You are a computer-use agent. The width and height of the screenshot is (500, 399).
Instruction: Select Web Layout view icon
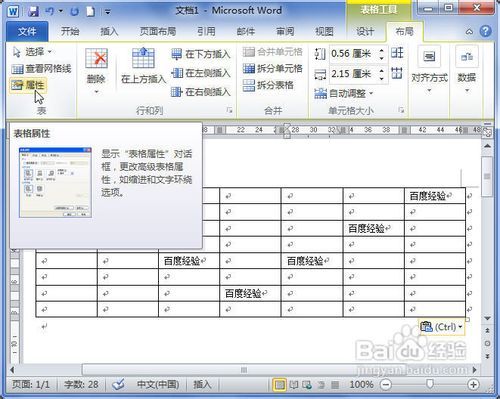(307, 385)
